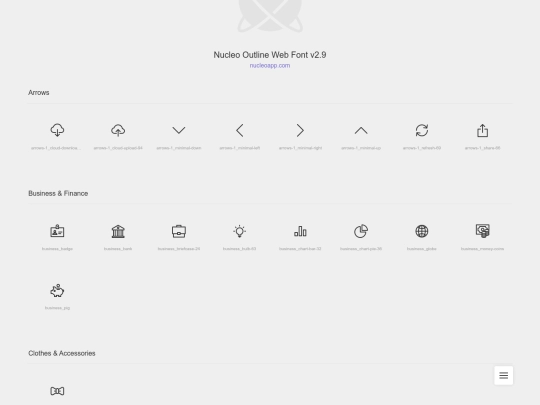
Task: Click the piggy bank icon
Action: click(x=57, y=291)
